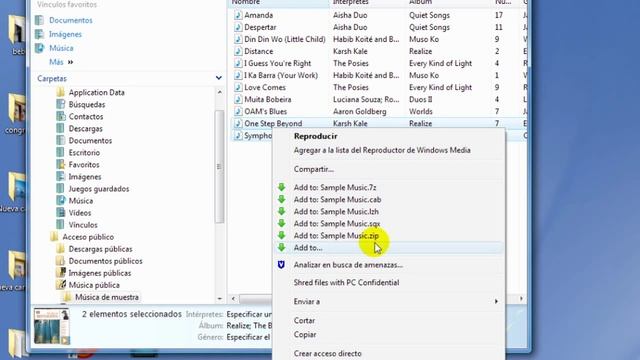Click the Intérpretes value Especificar field
This screenshot has width=640, height=360.
click(249, 314)
